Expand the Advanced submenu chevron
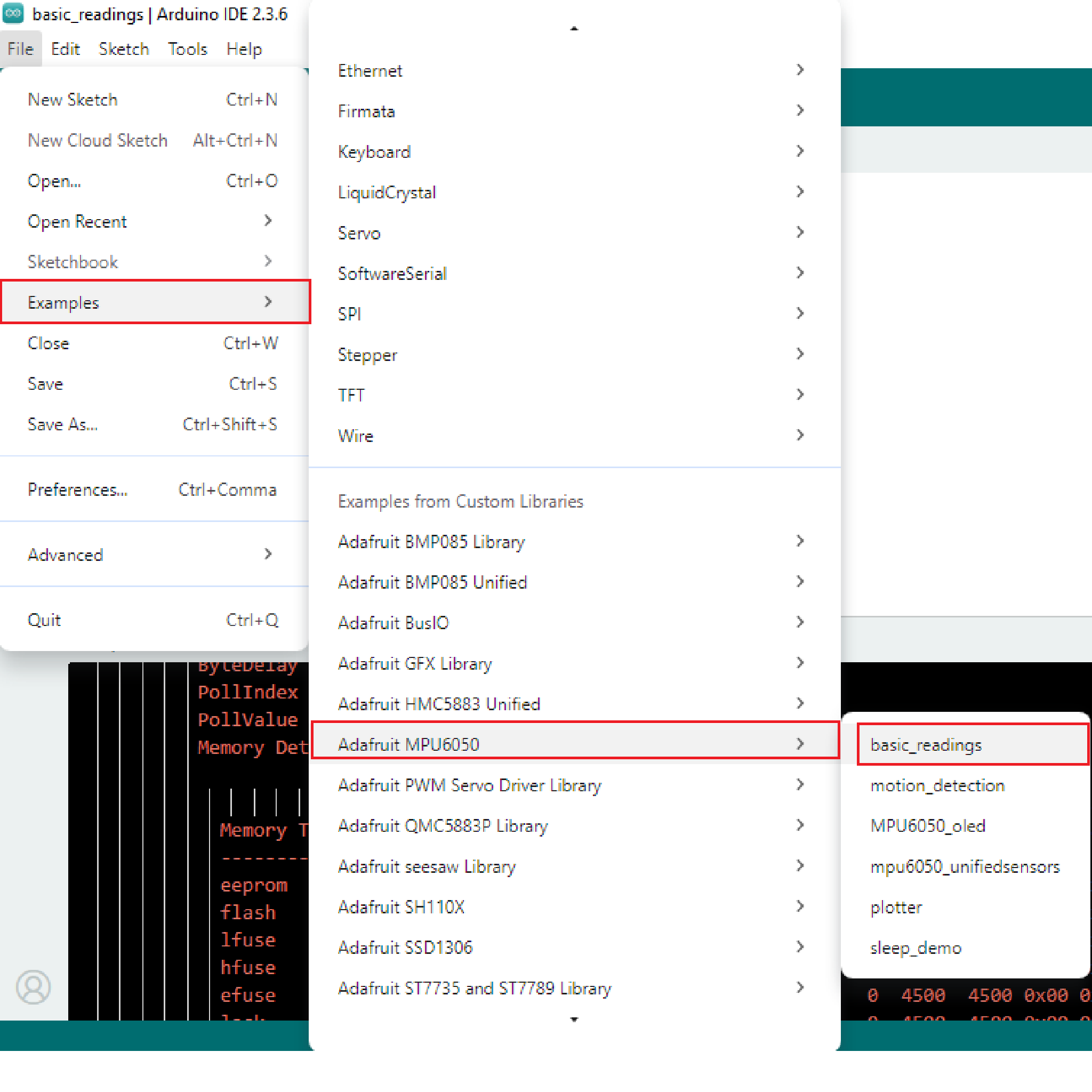 (x=268, y=555)
